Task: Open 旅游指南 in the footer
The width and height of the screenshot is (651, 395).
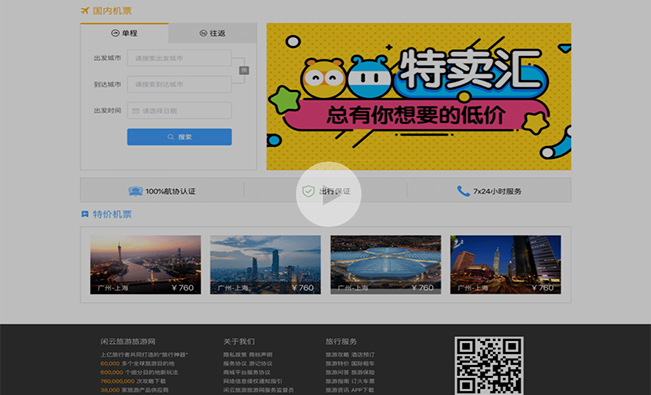Action: [337, 381]
